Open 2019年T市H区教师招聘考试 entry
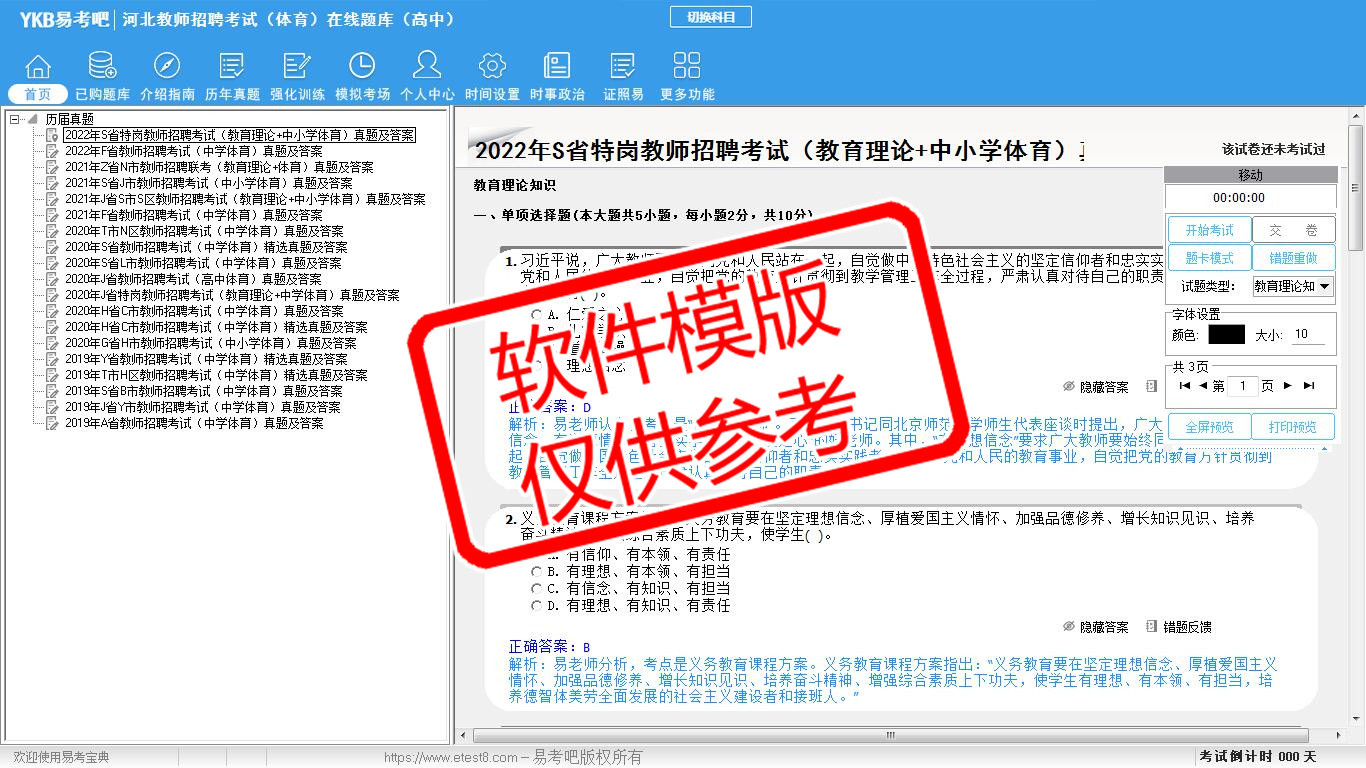Screen dimensions: 1366x768 [216, 375]
